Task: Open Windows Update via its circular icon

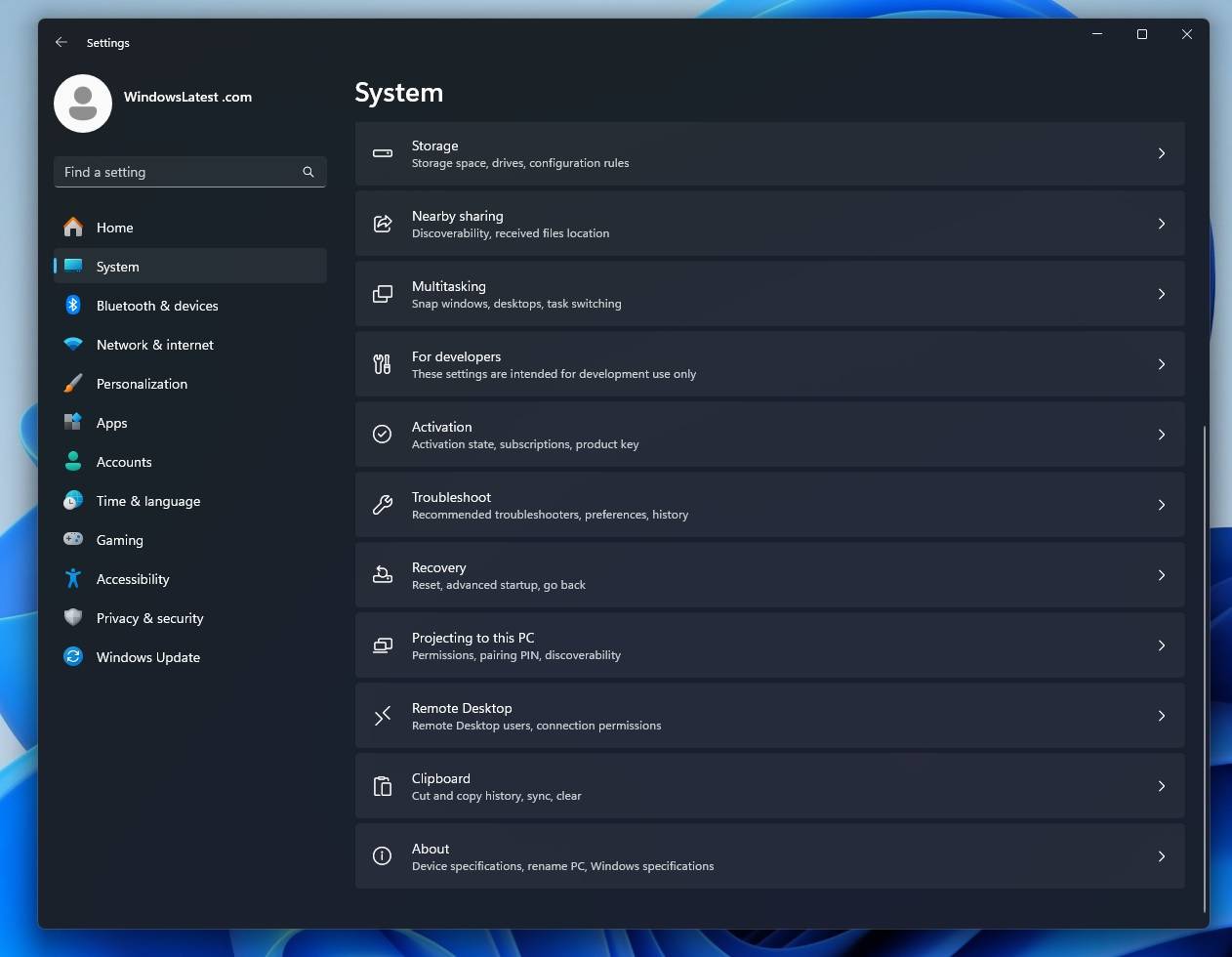Action: click(73, 657)
